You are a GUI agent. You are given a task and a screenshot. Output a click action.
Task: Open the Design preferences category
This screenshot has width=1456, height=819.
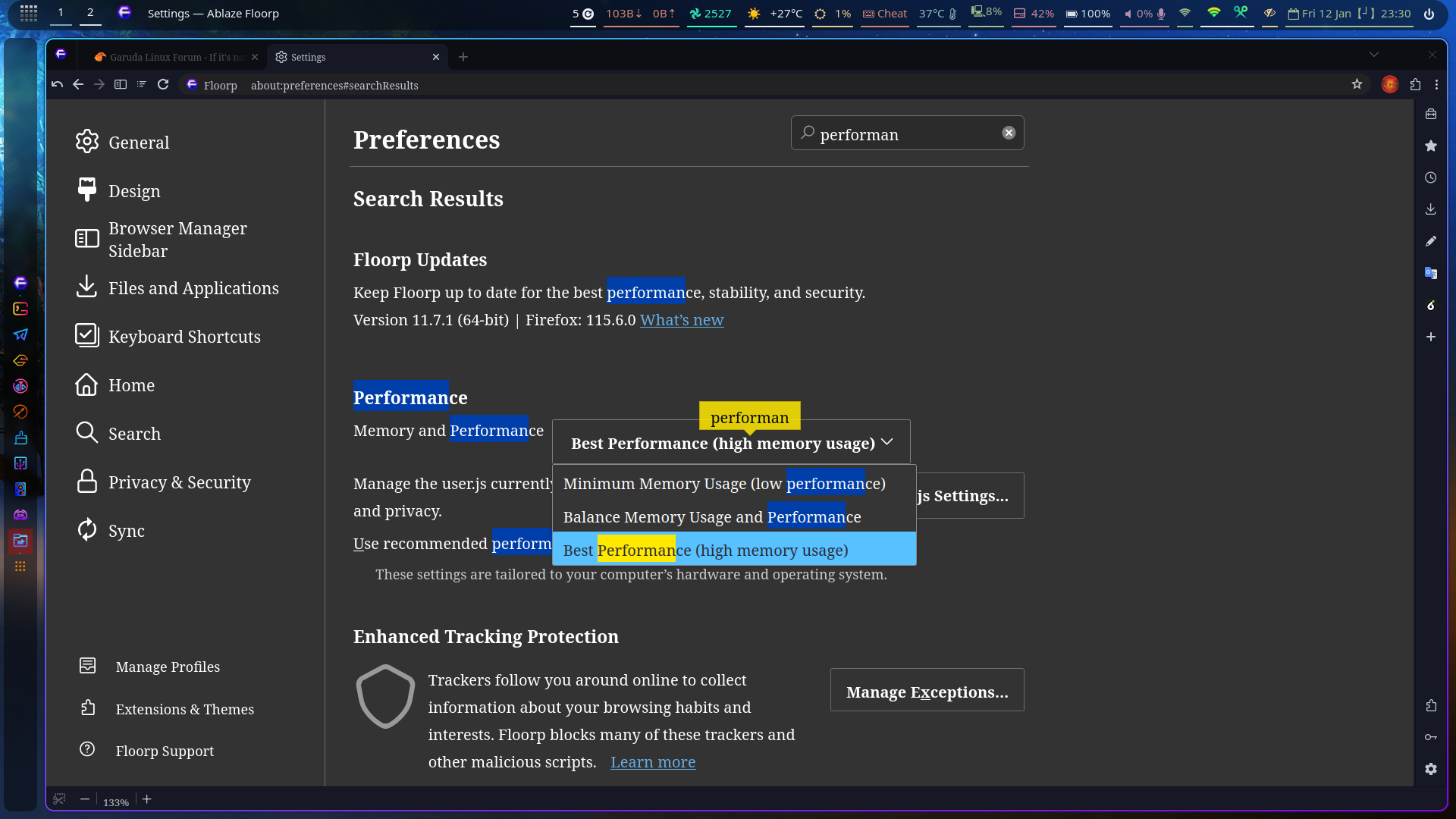pyautogui.click(x=118, y=190)
